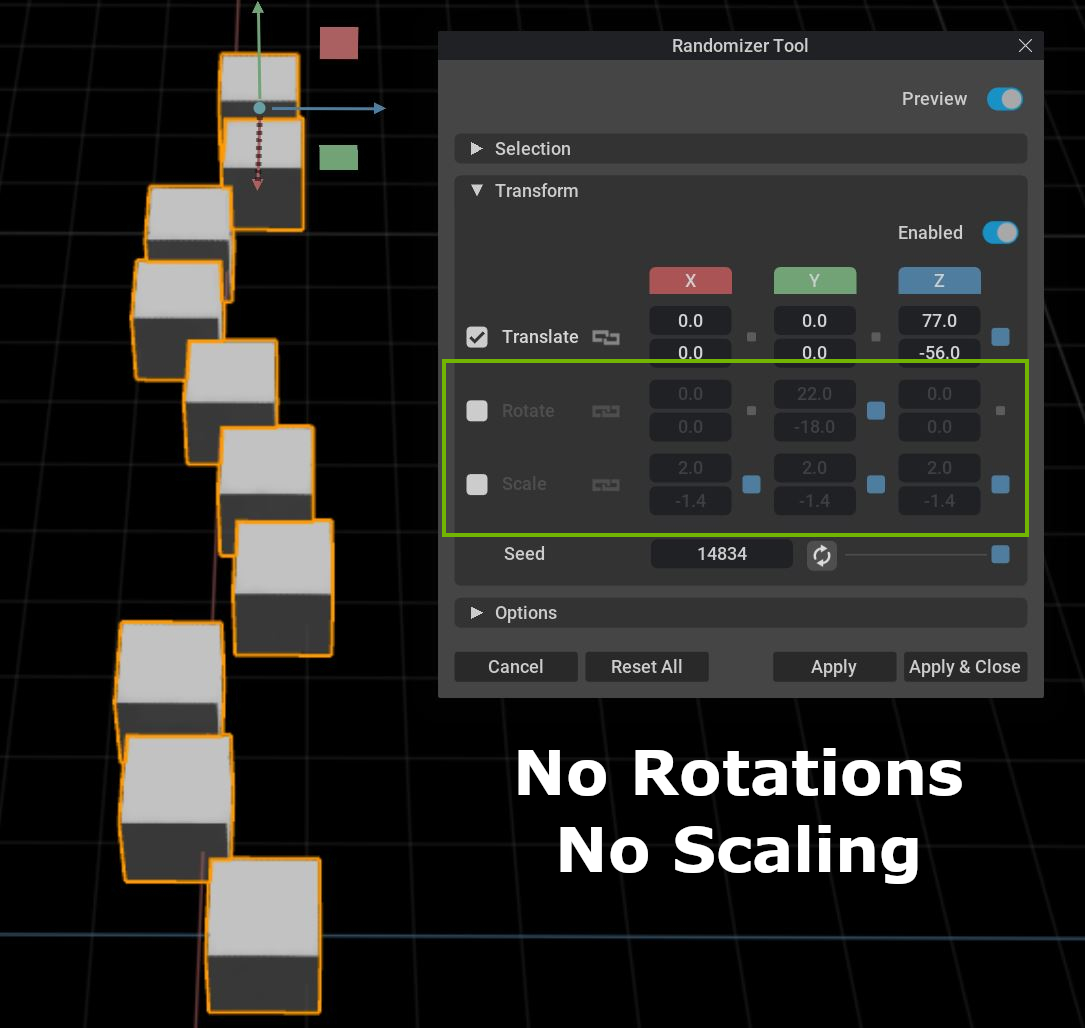Click the blue axis arrow of gizmo
The width and height of the screenshot is (1085, 1028).
click(379, 108)
